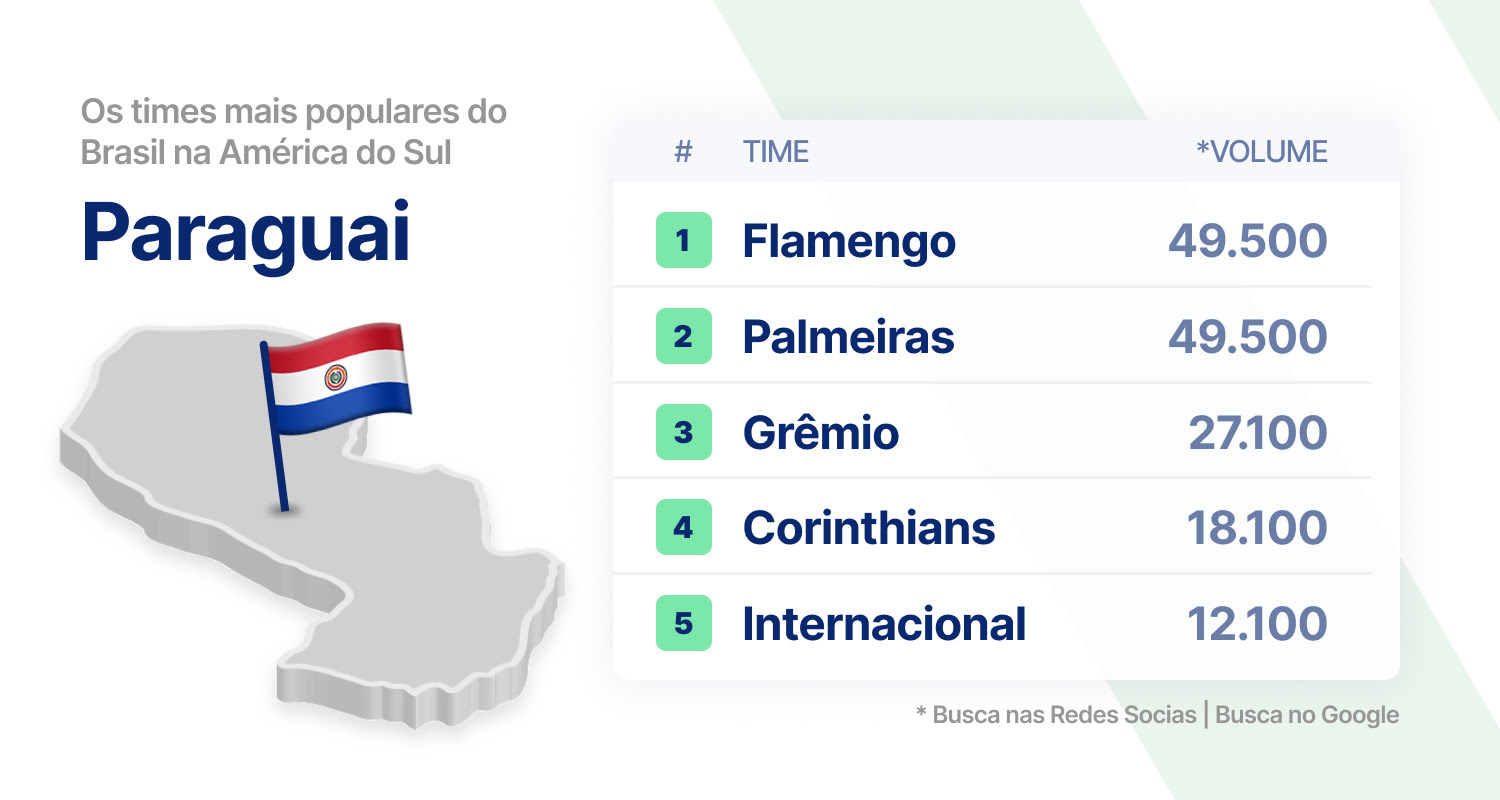1500x800 pixels.
Task: Click the 27.100 volume value
Action: point(1258,433)
